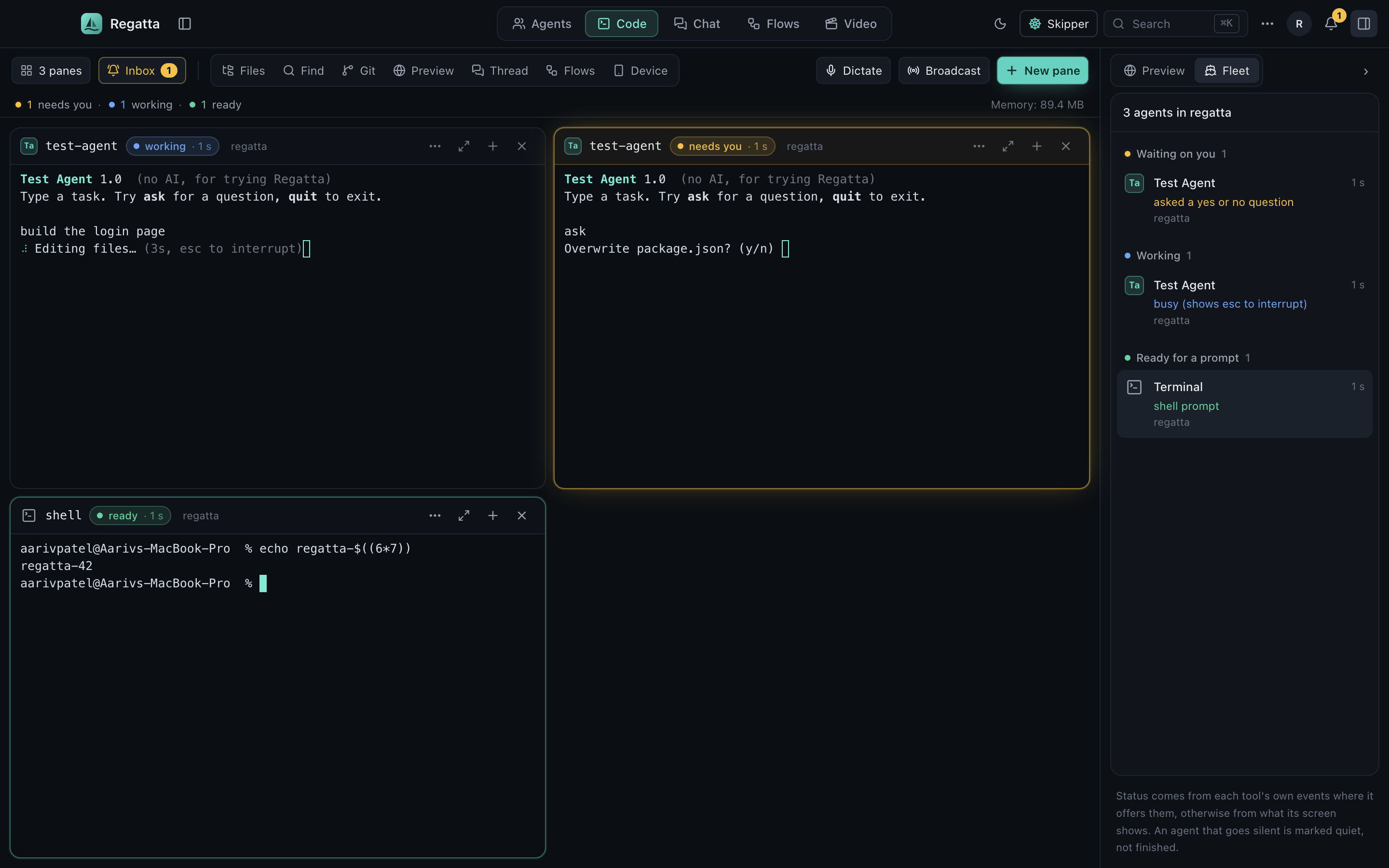Open the shell pane three-dots menu
This screenshot has height=868, width=1389.
(435, 515)
